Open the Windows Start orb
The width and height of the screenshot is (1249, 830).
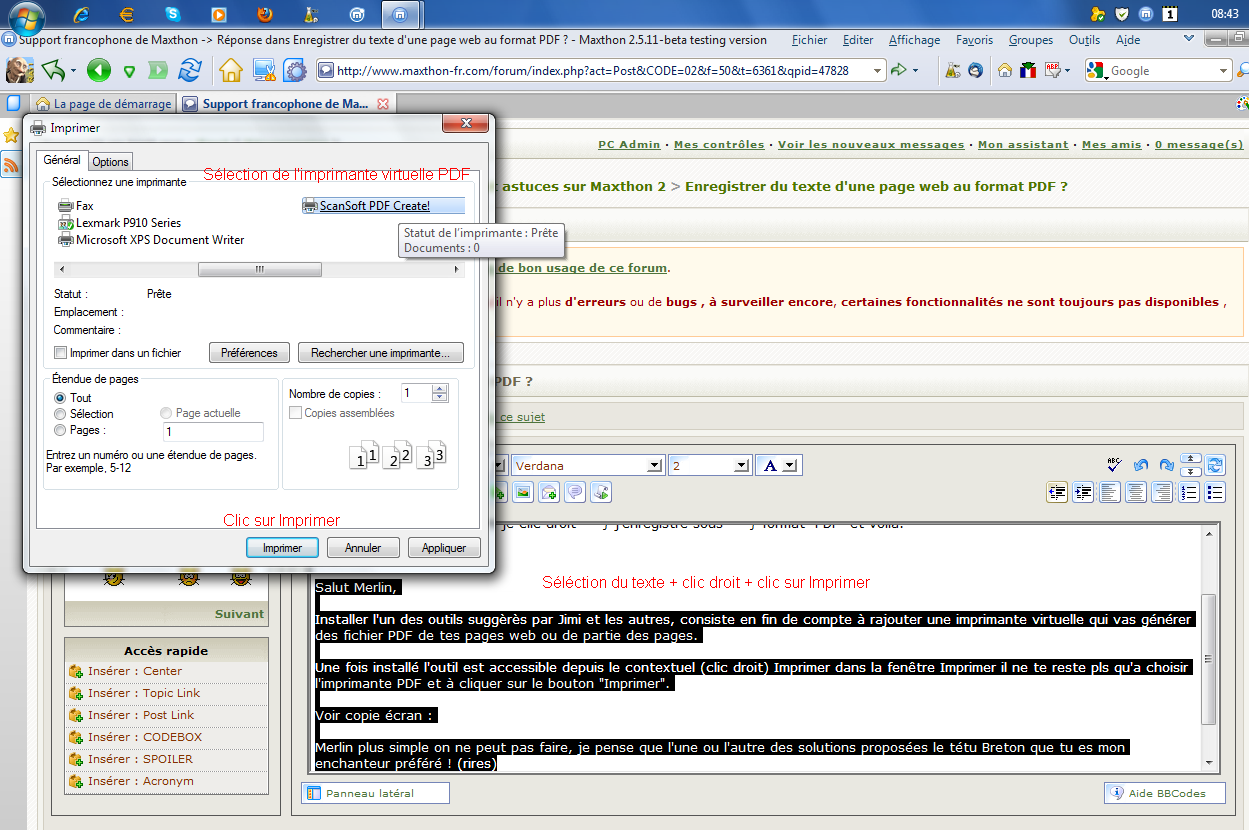coord(26,17)
